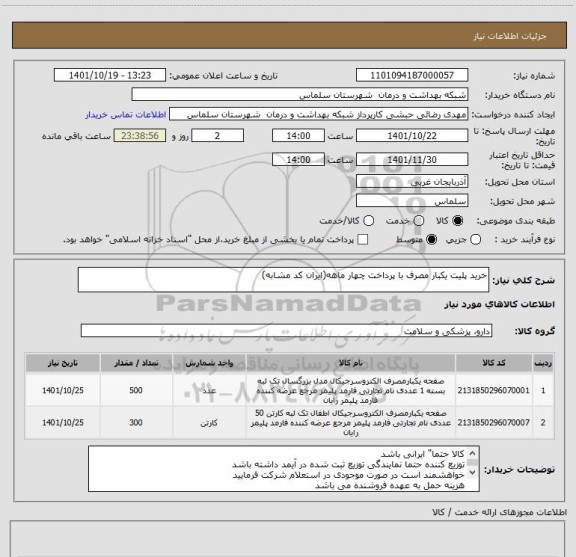Screen dimensions: 576x557
Task: Click the price validity time 14:00 field
Action: pyautogui.click(x=298, y=160)
